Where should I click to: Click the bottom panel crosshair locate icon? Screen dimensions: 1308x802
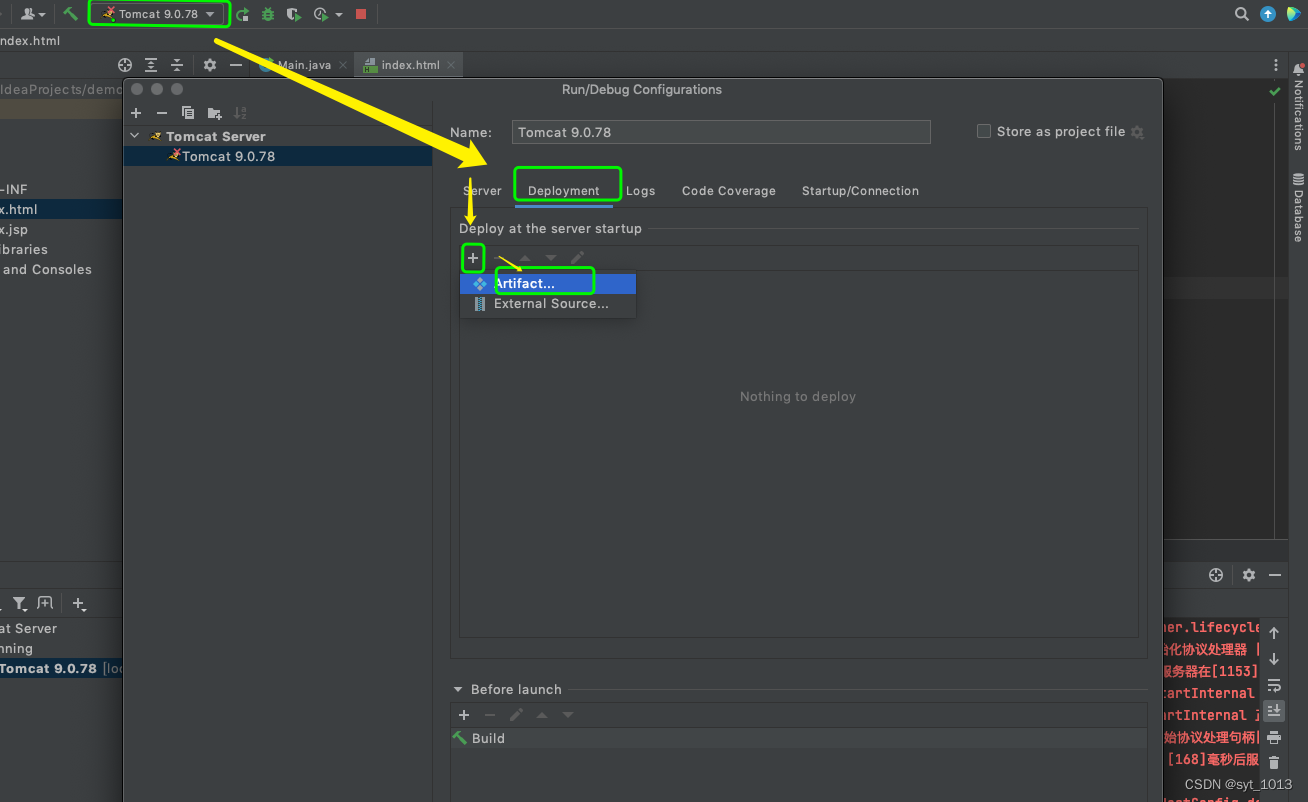click(x=1216, y=575)
